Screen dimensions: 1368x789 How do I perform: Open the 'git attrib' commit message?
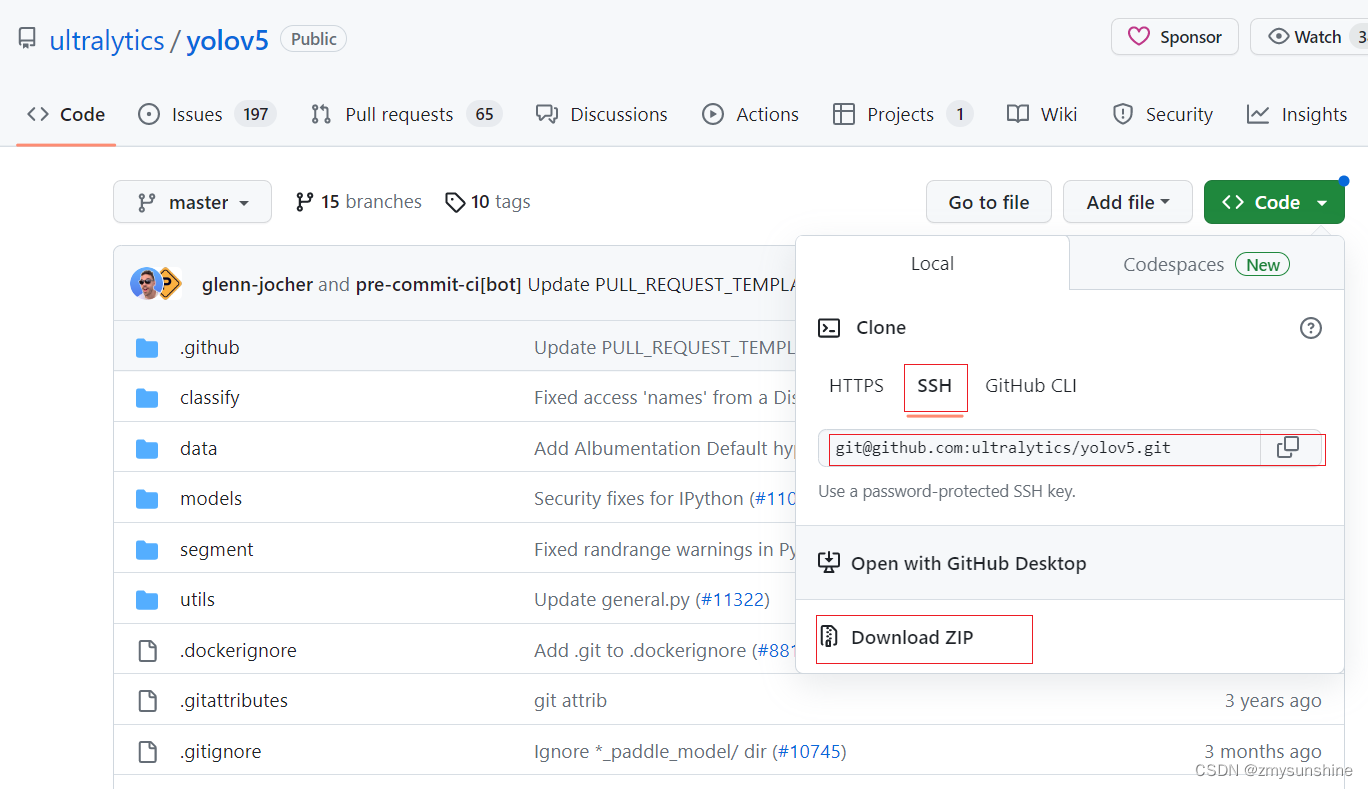point(570,701)
